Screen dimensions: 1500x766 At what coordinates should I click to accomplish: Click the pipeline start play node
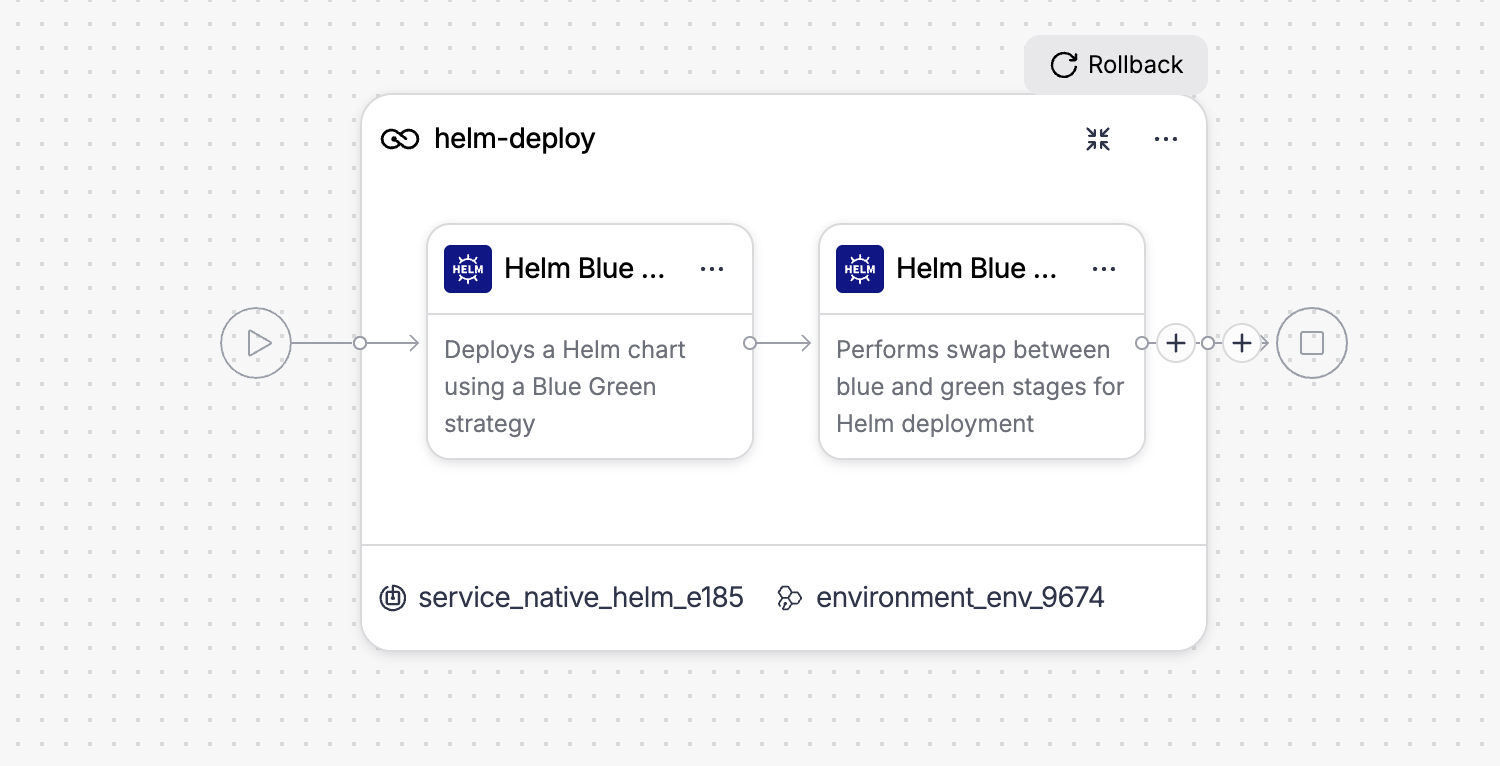tap(256, 343)
